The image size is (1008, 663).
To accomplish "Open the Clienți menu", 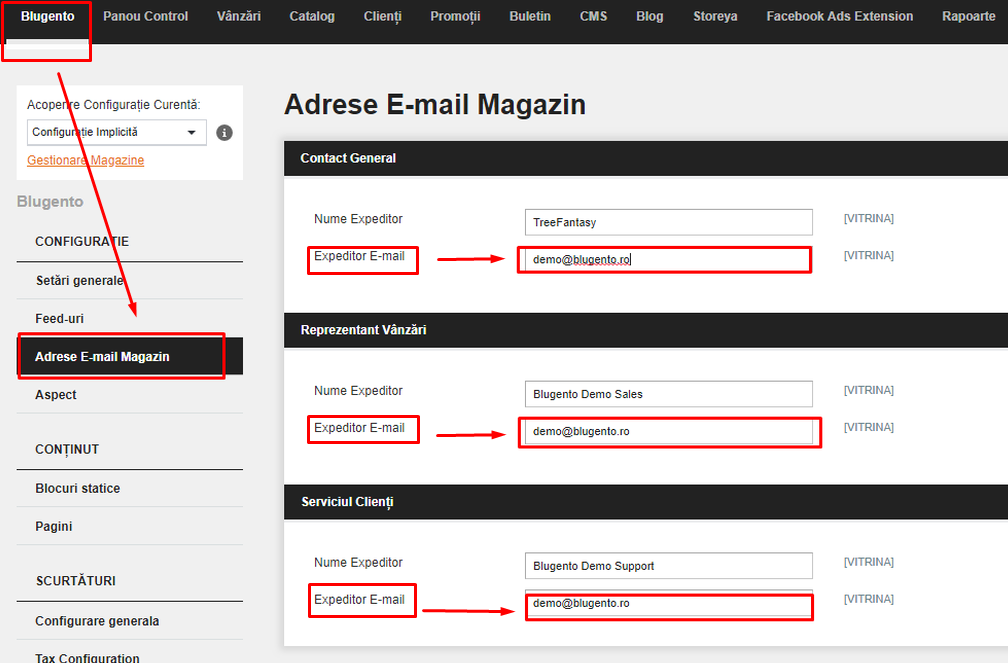I will tap(382, 17).
